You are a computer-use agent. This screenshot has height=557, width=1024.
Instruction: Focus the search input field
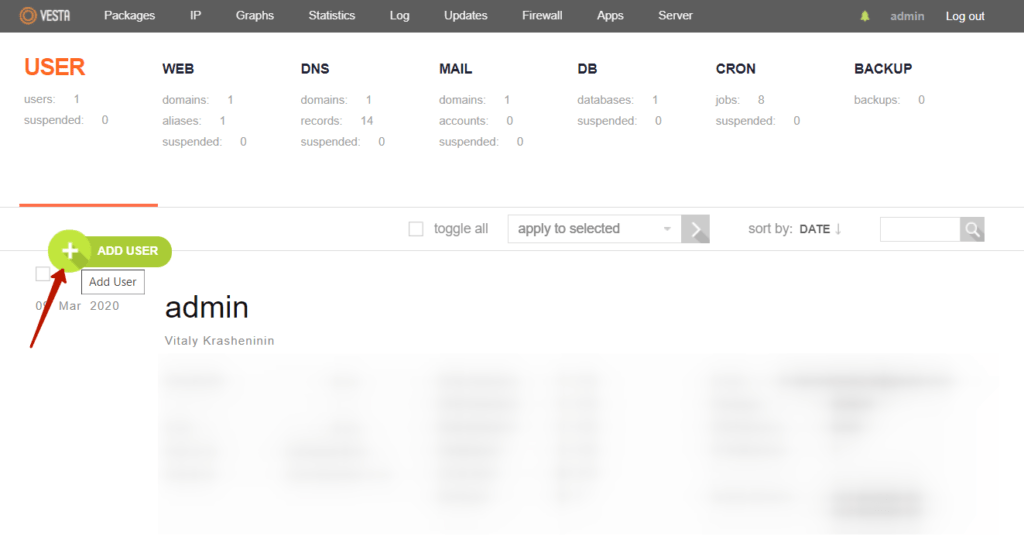tap(919, 229)
